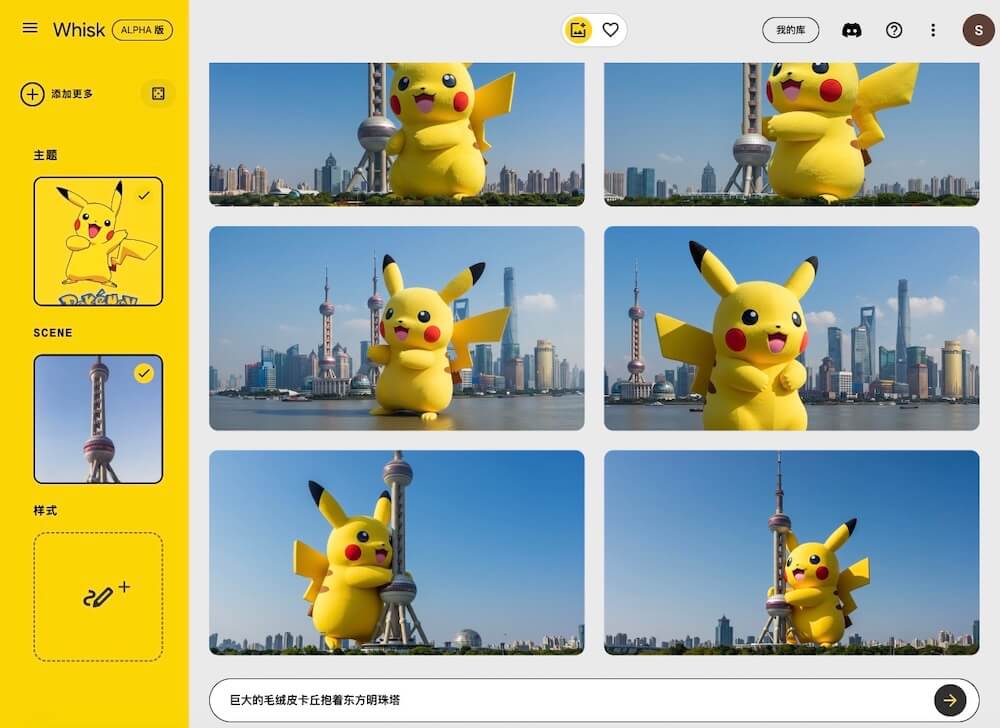1000x728 pixels.
Task: Toggle checkmark on Pikachu subject image
Action: coord(144,196)
